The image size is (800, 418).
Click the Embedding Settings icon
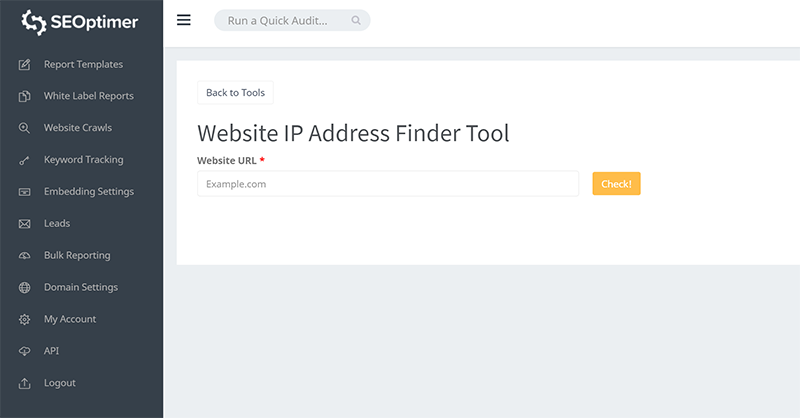tap(25, 192)
